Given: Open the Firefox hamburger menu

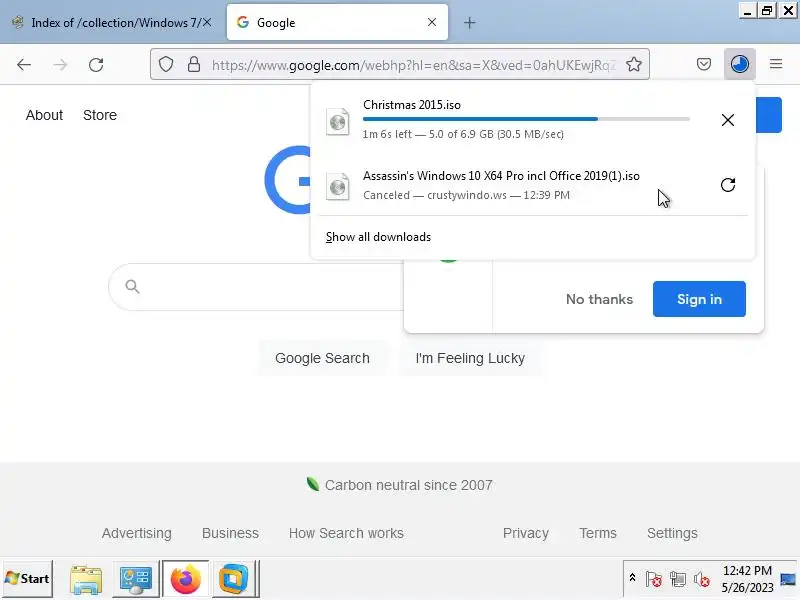Looking at the screenshot, I should coord(776,64).
